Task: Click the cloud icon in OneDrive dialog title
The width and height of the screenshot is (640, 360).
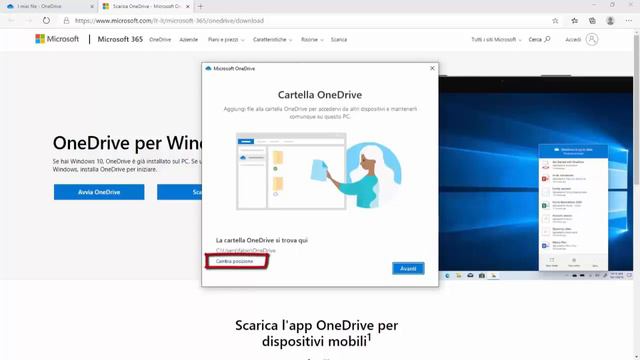Action: pyautogui.click(x=208, y=68)
